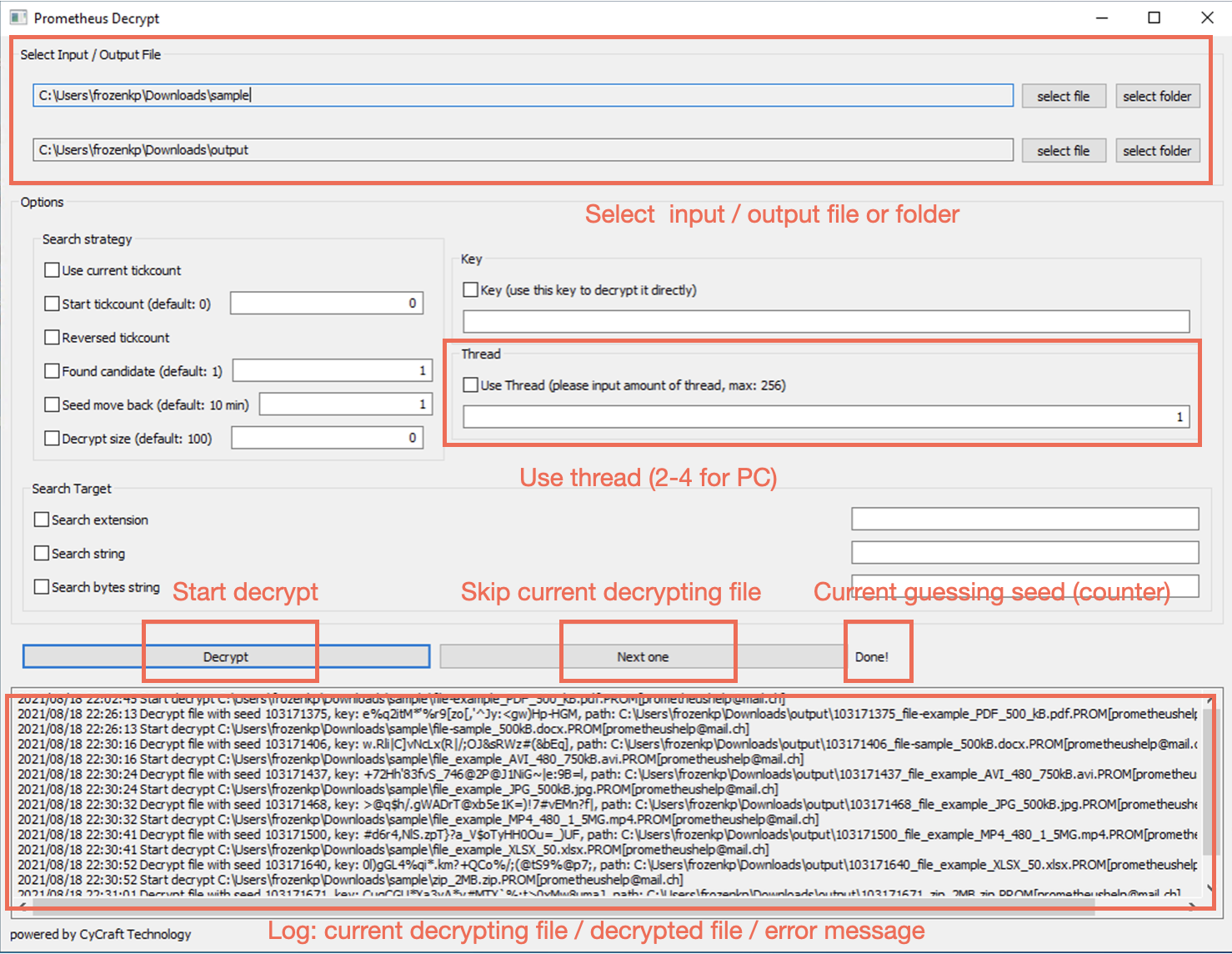Click the log scroll-down arrow
This screenshot has height=954, width=1232.
coord(1210,889)
